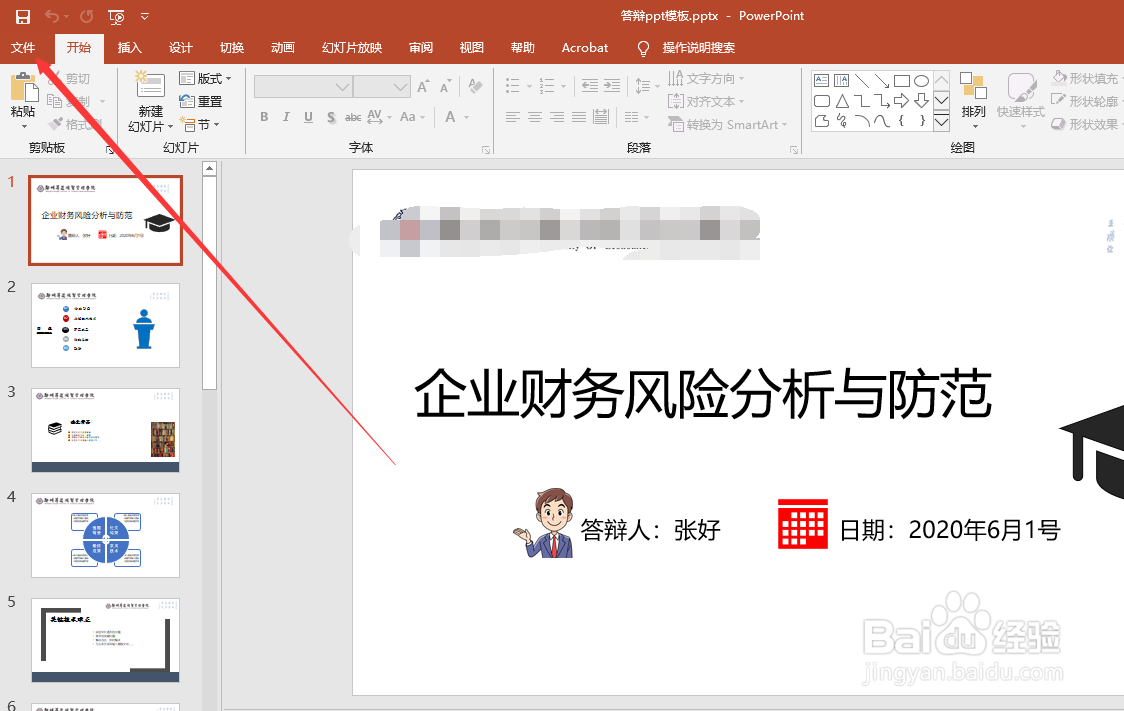The image size is (1124, 711).
Task: Toggle center text alignment
Action: [x=535, y=117]
